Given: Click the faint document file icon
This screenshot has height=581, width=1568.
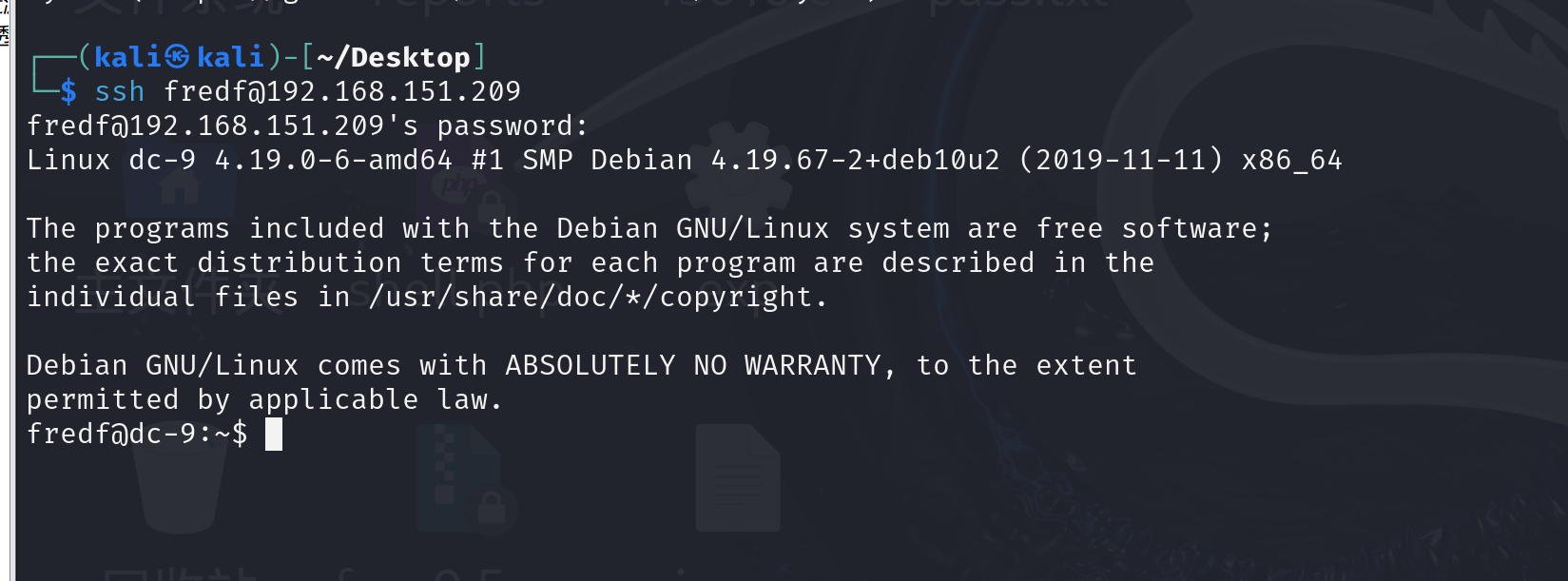Looking at the screenshot, I should (738, 478).
